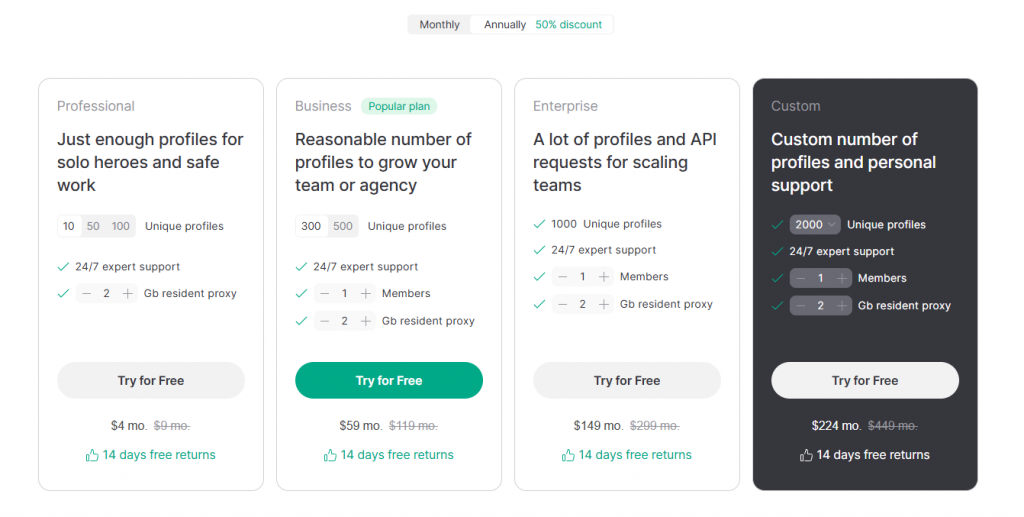Decrease Business plan Gb resident proxy amount
Image resolution: width=1024 pixels, height=517 pixels.
[x=324, y=321]
